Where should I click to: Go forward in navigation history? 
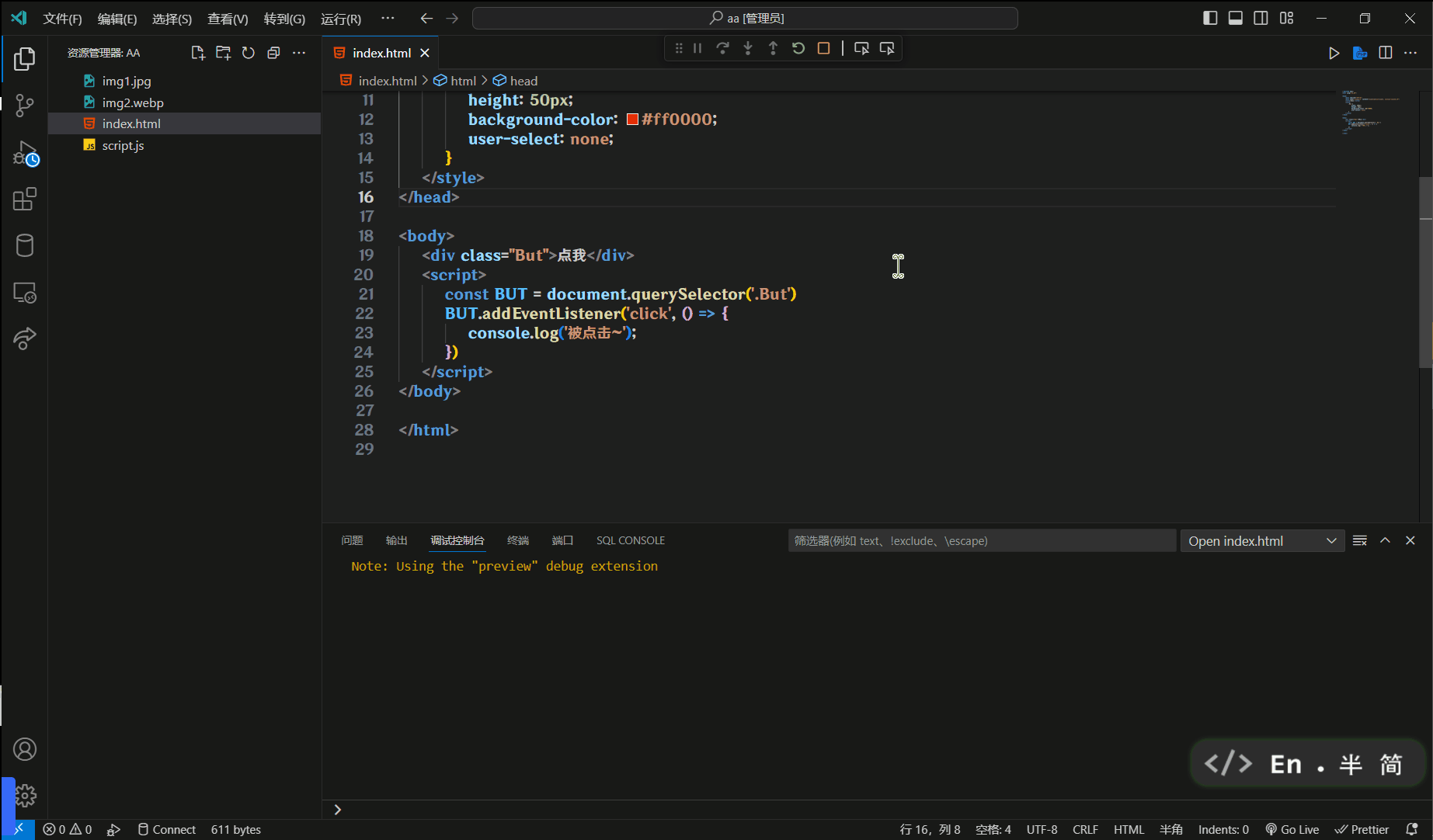pyautogui.click(x=452, y=18)
